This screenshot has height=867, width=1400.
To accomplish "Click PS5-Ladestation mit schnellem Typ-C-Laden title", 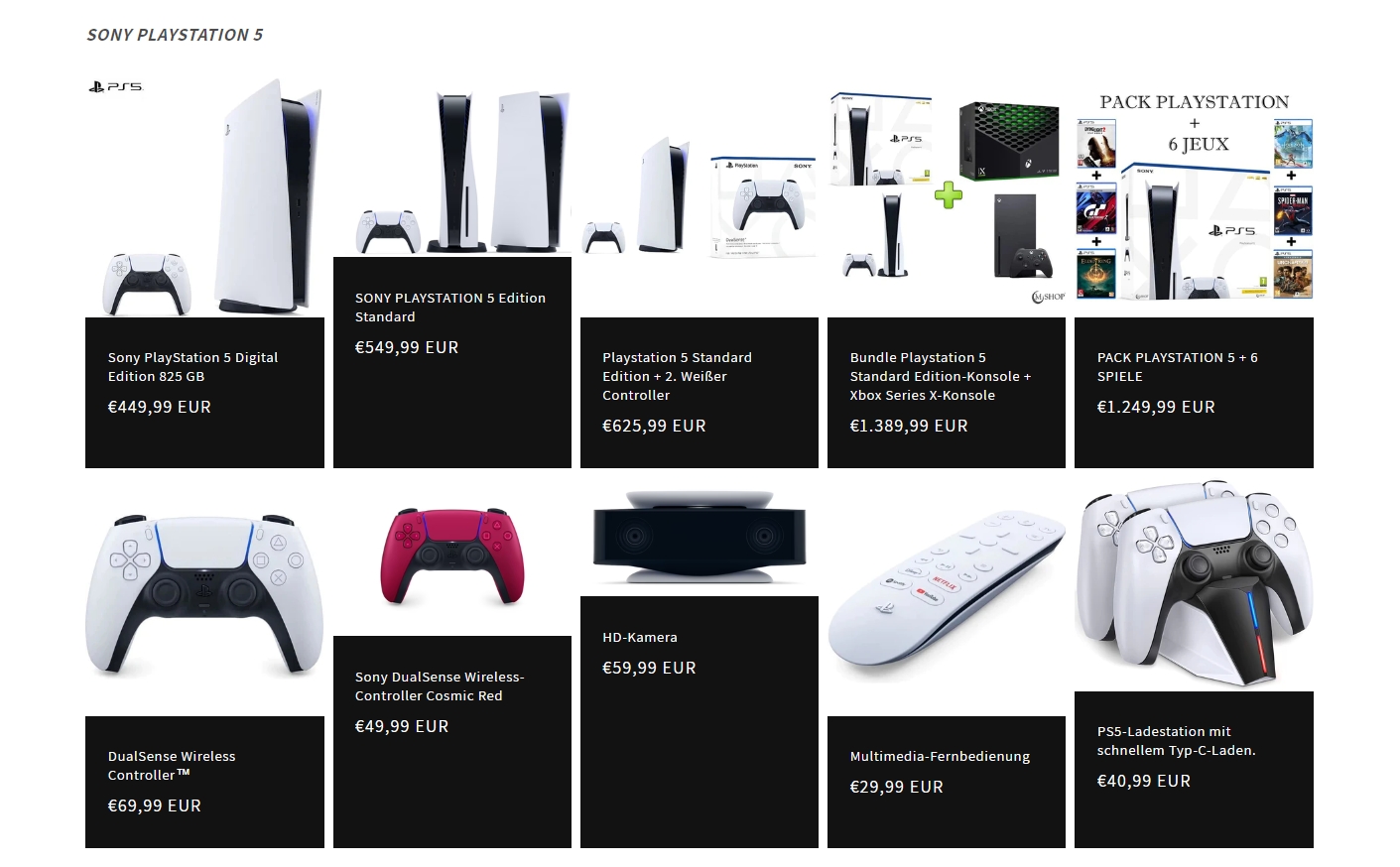I will pyautogui.click(x=1177, y=741).
